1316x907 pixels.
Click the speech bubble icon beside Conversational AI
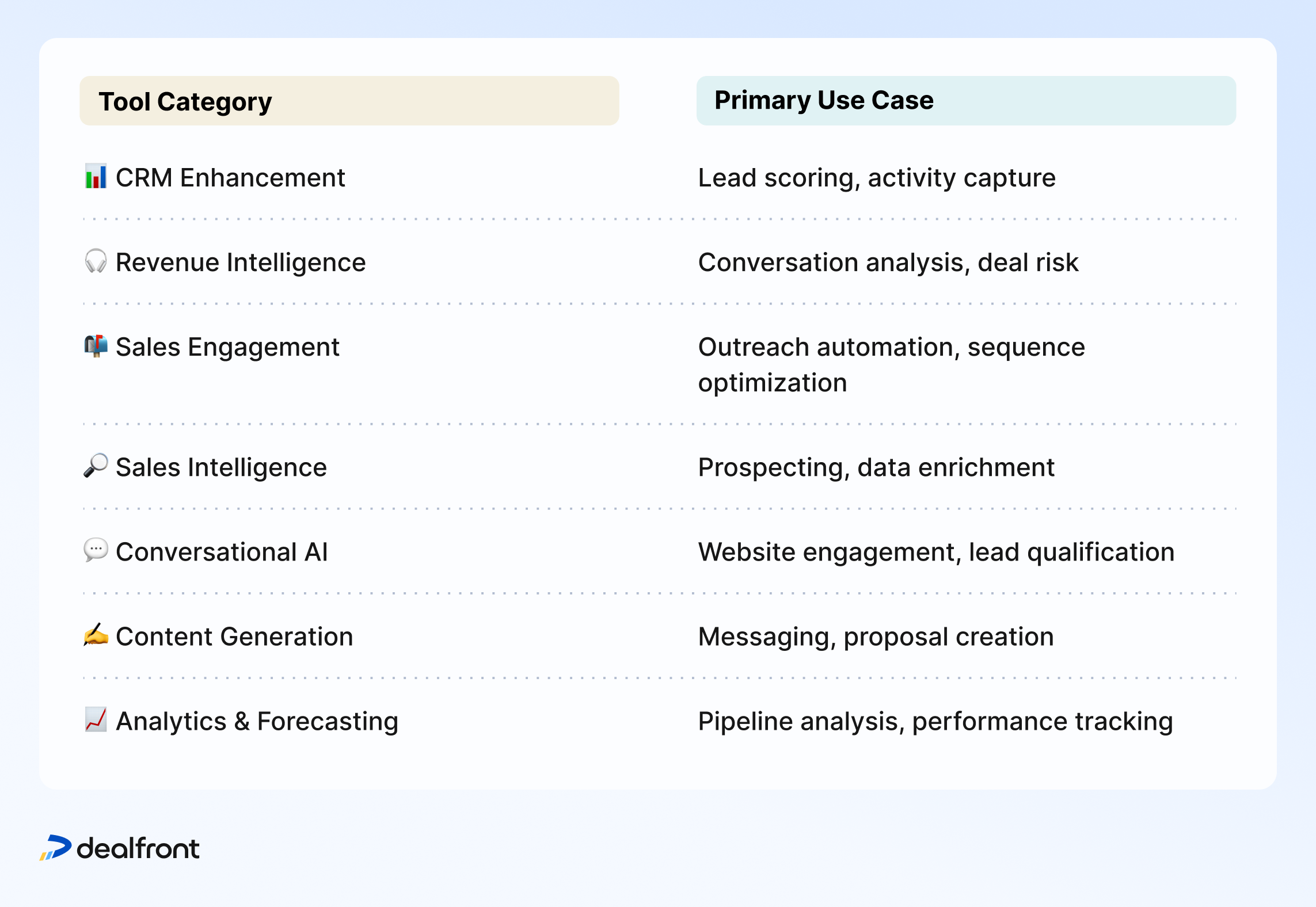[x=96, y=551]
